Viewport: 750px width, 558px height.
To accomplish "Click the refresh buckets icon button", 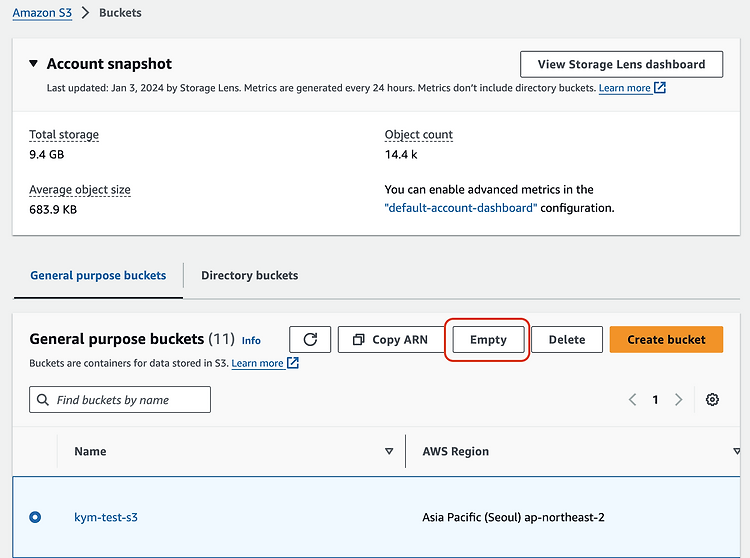I will pos(310,339).
